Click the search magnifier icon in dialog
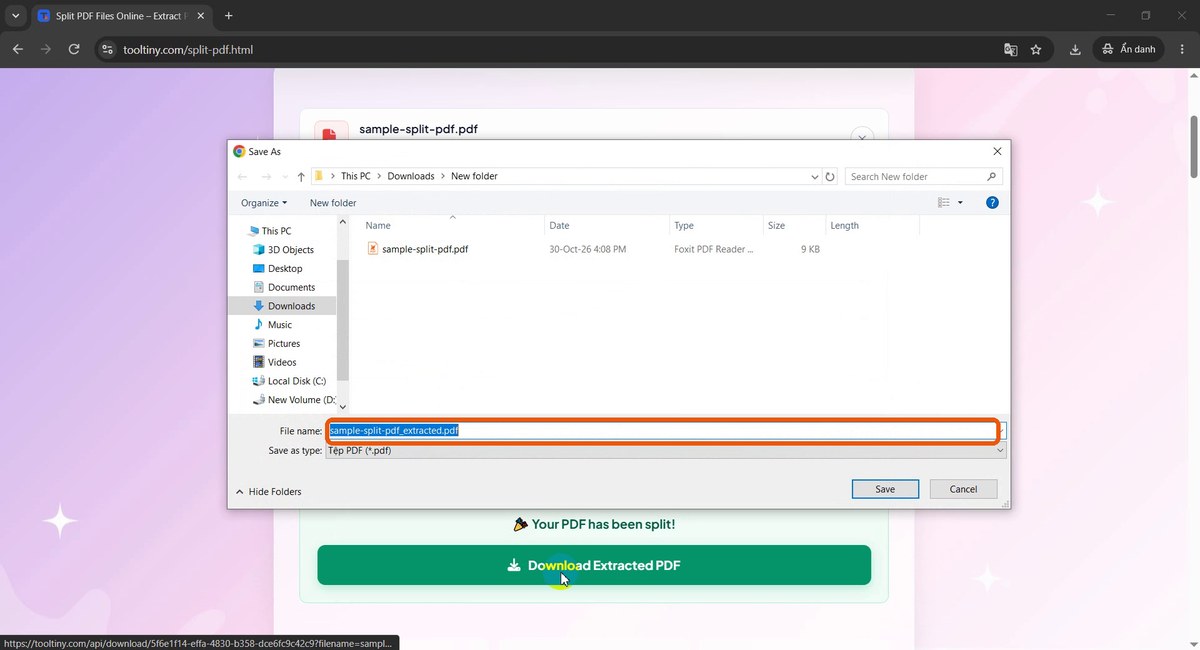Screen dimensions: 1200x650 (992, 176)
